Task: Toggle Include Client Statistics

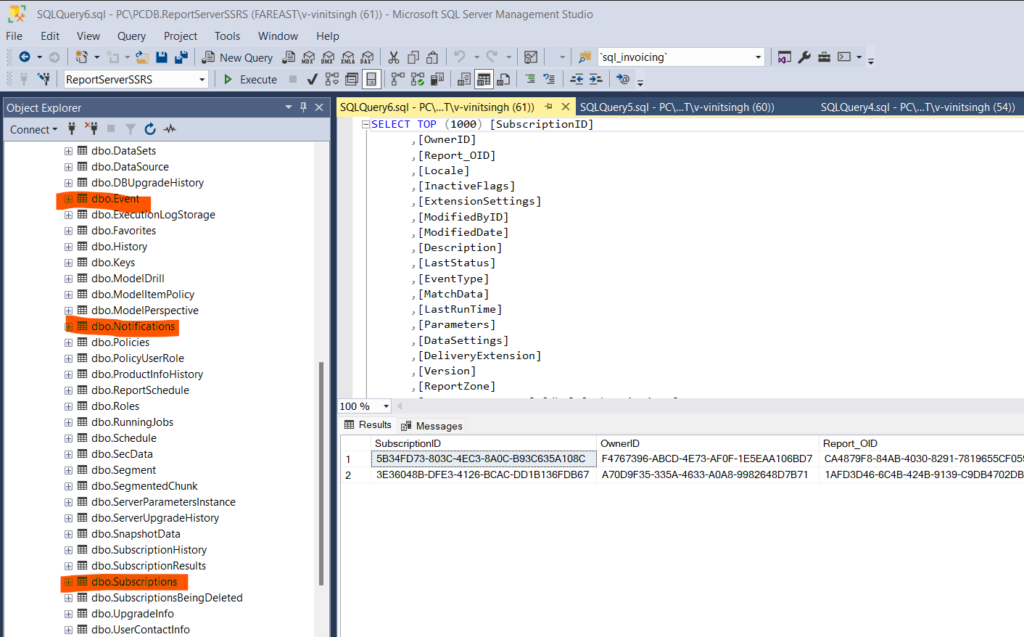Action: [x=437, y=80]
